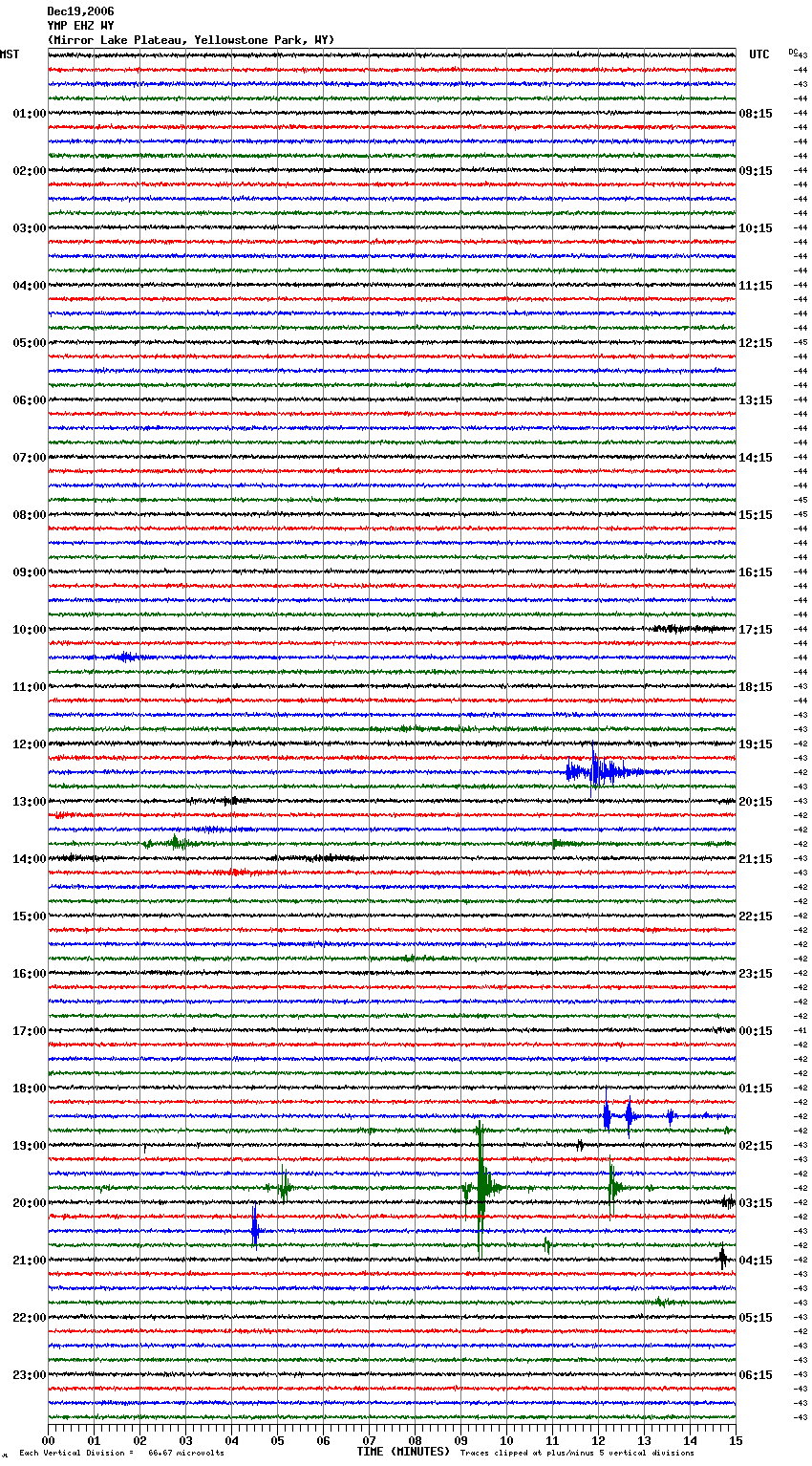812x1466 pixels.
Task: Click the MST axis label
Action: [10, 54]
